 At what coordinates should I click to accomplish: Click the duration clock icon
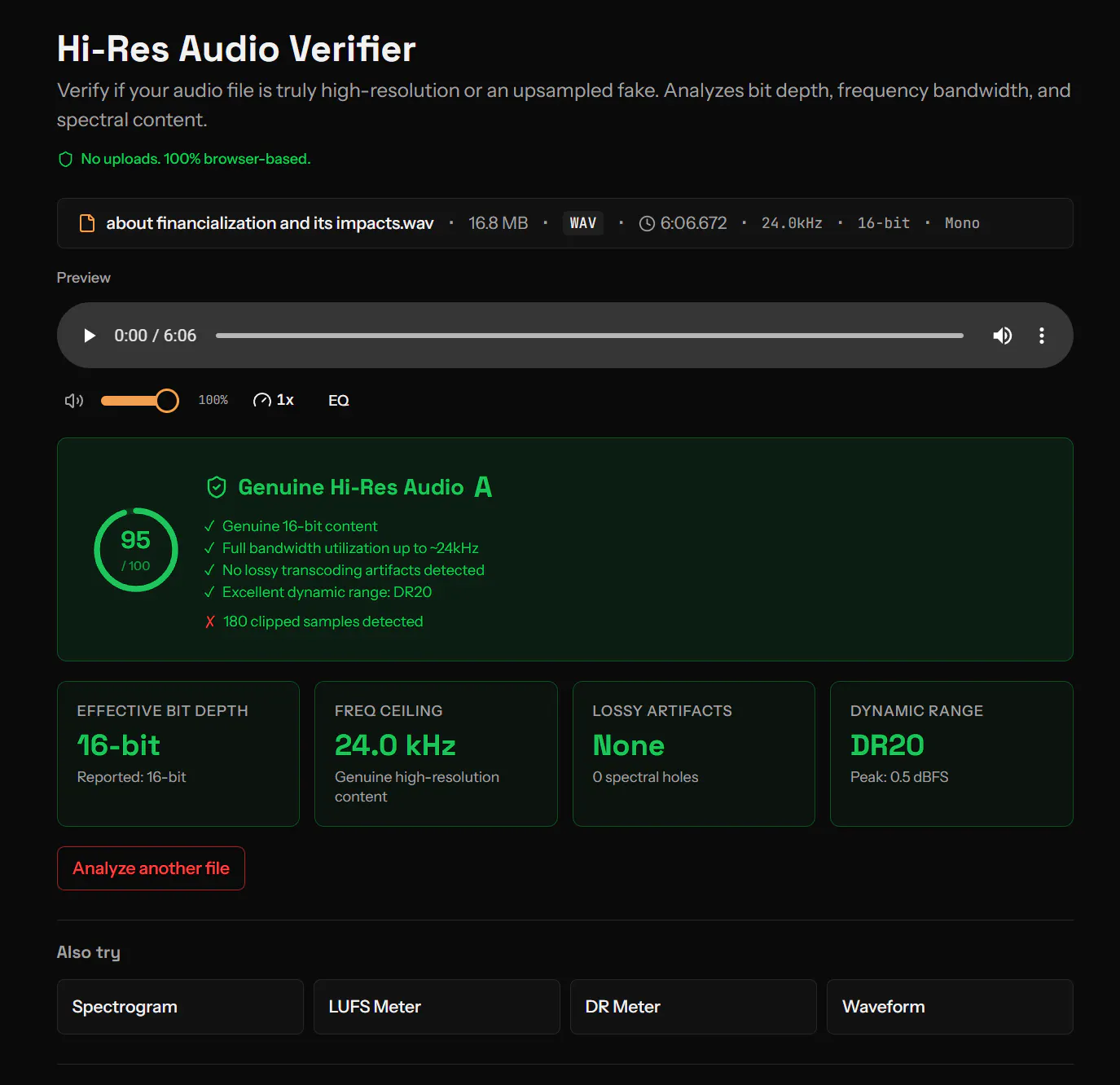coord(647,223)
